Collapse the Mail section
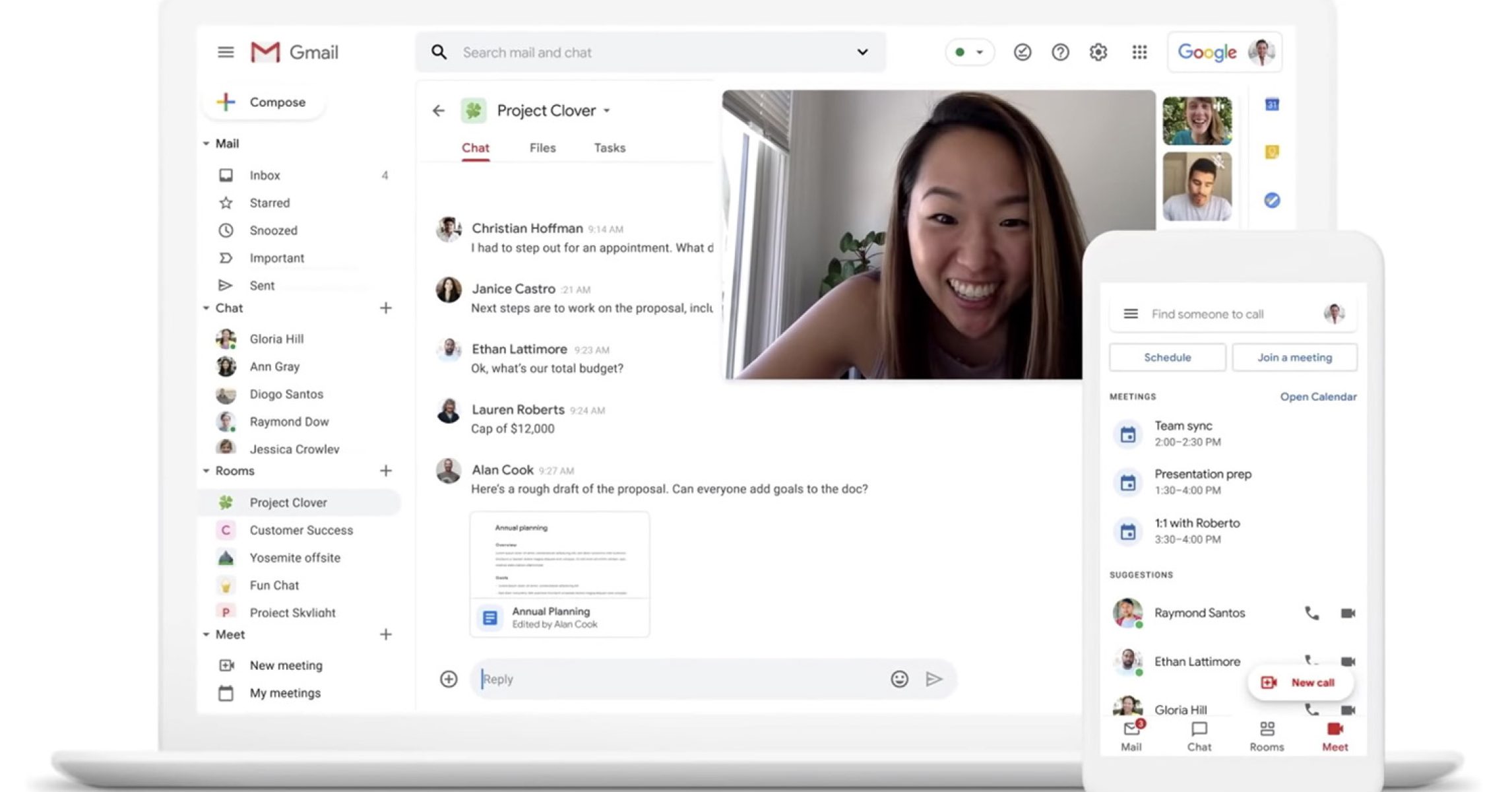The height and width of the screenshot is (792, 1512). pyautogui.click(x=206, y=144)
